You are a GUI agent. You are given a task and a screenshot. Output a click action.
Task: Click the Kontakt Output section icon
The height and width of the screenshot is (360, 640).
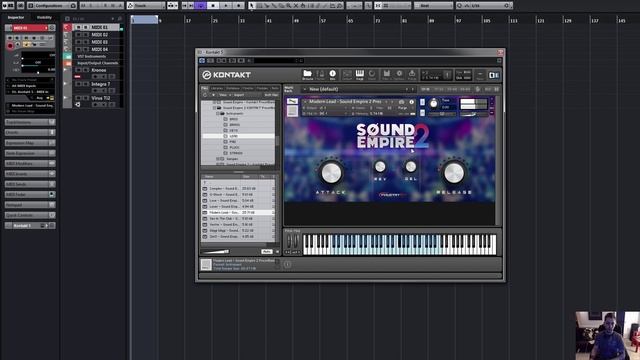click(347, 74)
